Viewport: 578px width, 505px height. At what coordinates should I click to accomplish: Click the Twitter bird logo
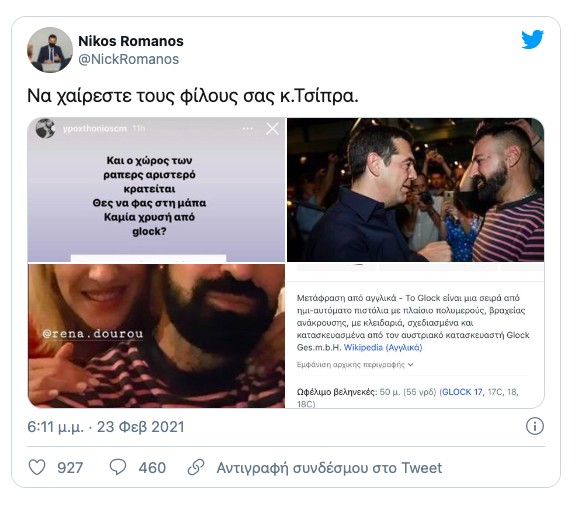532,39
